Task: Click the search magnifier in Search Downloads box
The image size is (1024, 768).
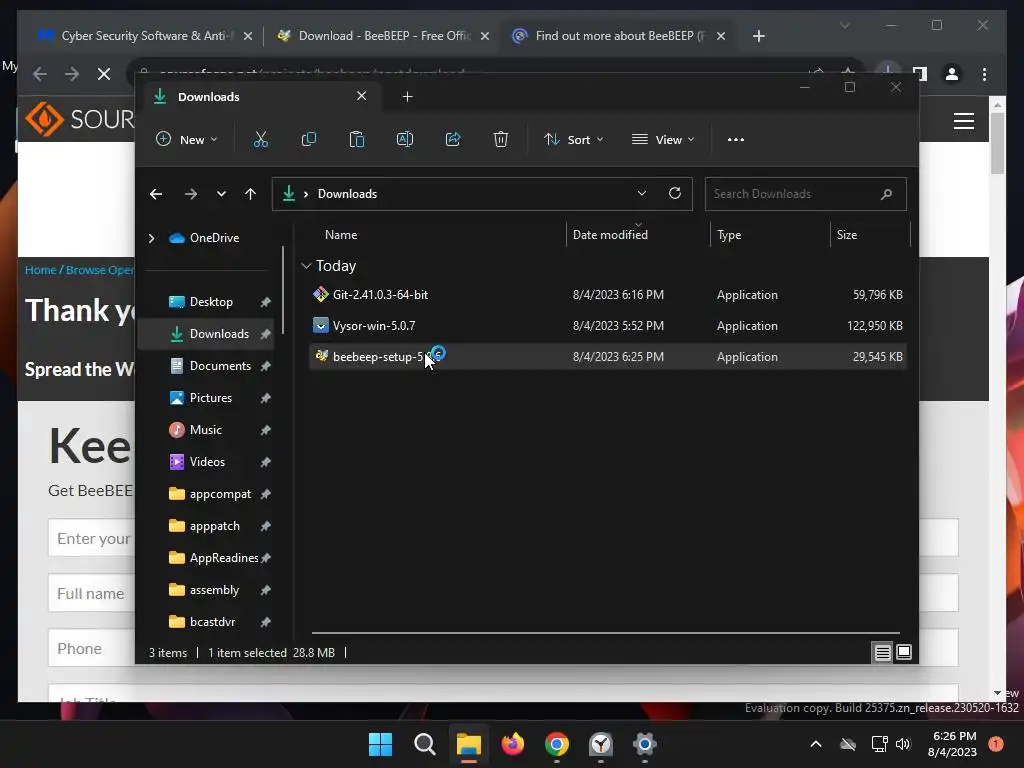Action: pos(886,194)
